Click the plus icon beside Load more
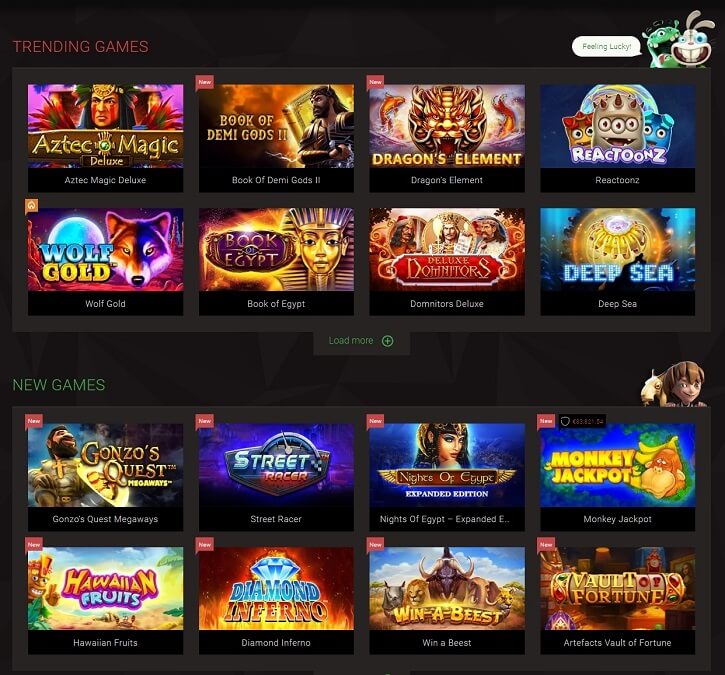This screenshot has height=675, width=725. click(x=387, y=341)
